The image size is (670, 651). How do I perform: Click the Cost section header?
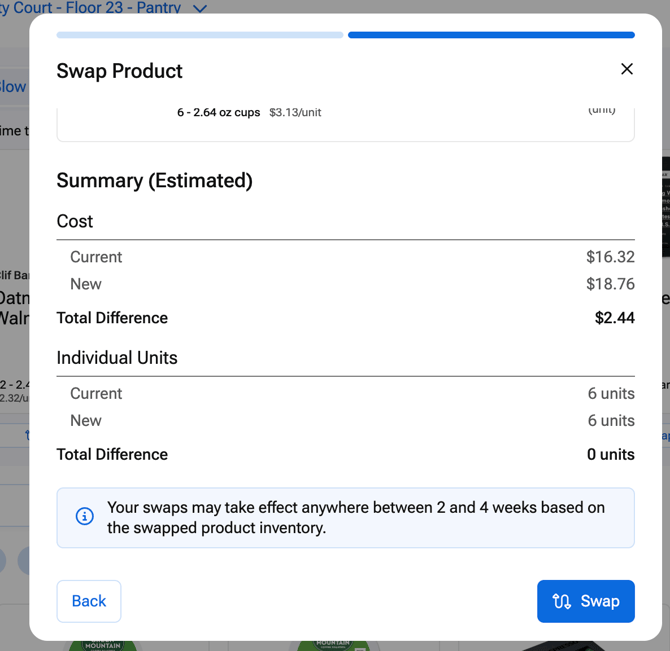coord(75,221)
